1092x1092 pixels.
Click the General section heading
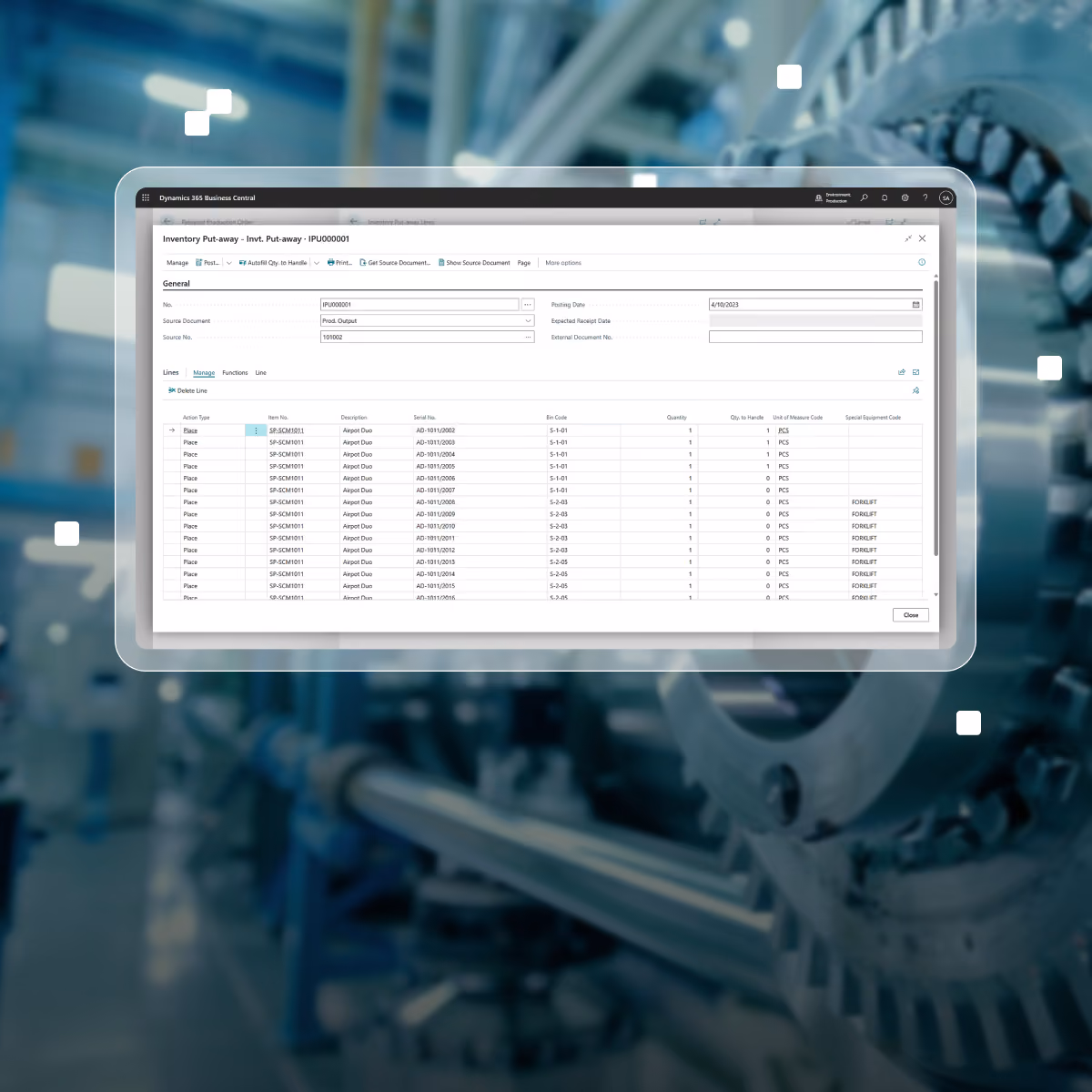pos(177,284)
